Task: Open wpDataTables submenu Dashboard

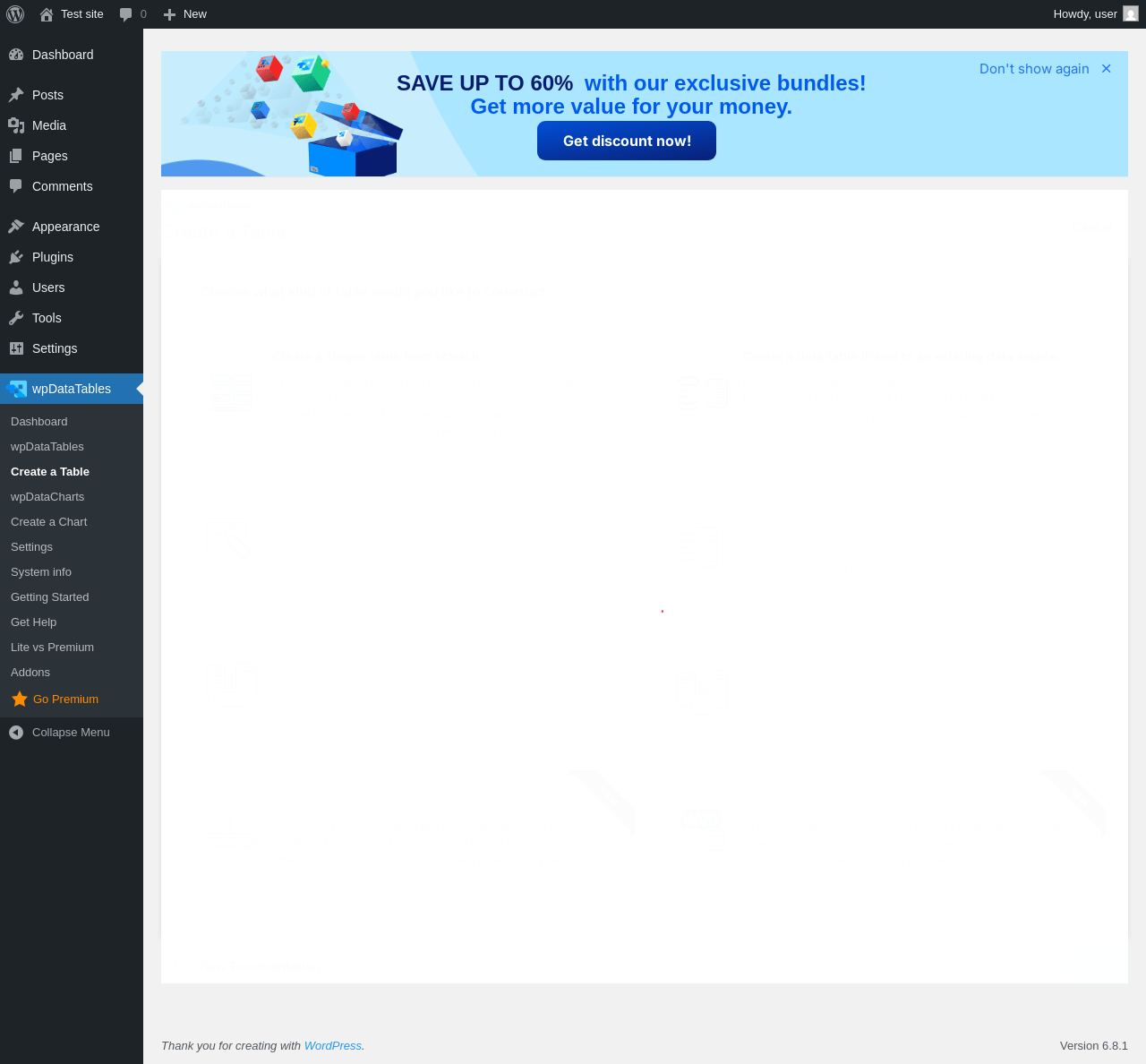Action: click(39, 422)
